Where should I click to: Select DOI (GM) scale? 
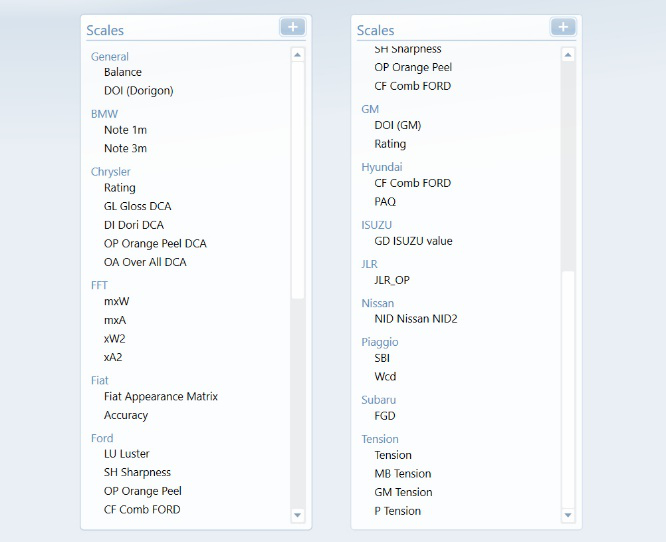[398, 125]
